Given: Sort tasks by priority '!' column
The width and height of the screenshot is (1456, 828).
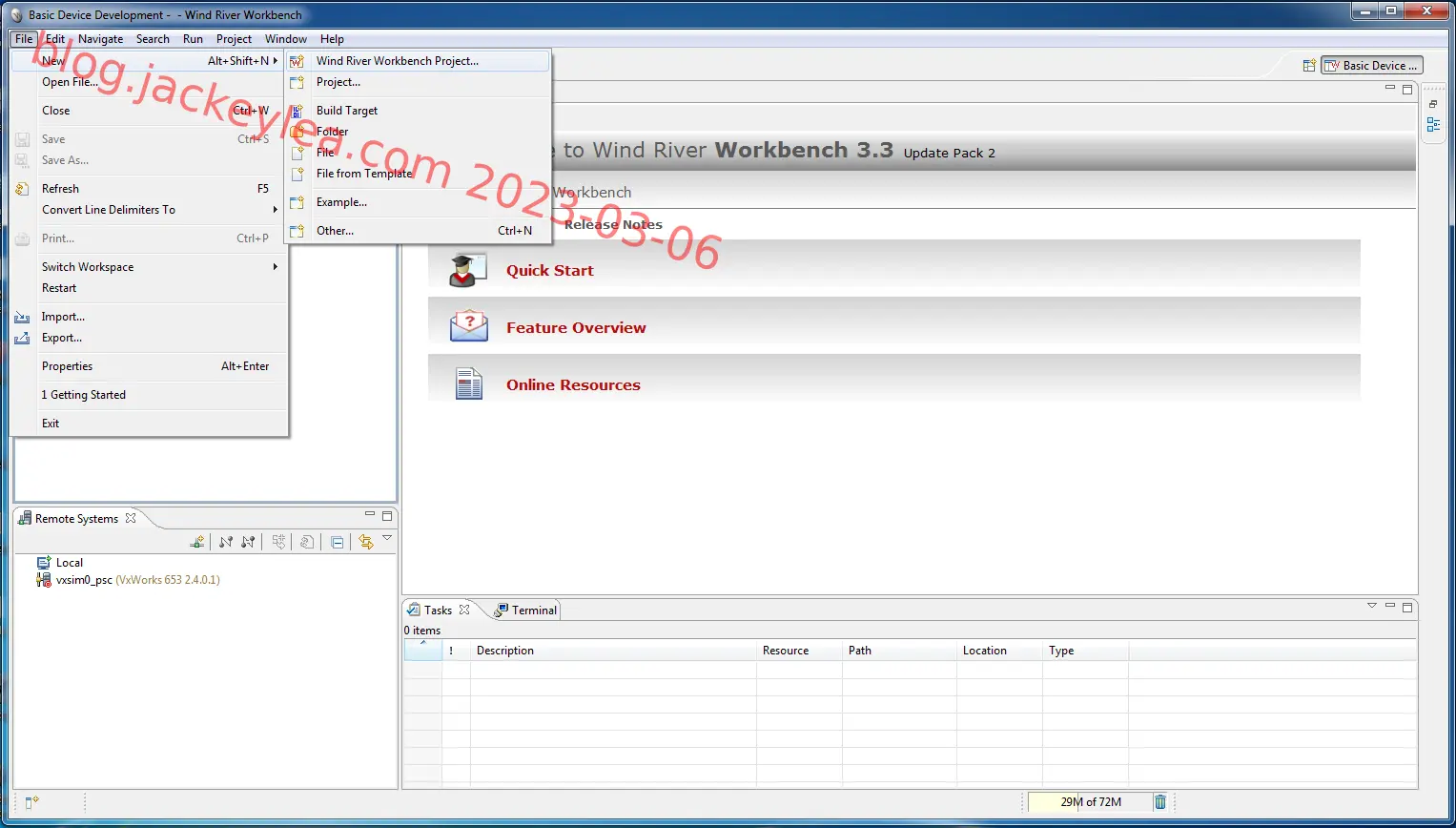Looking at the screenshot, I should click(x=456, y=651).
